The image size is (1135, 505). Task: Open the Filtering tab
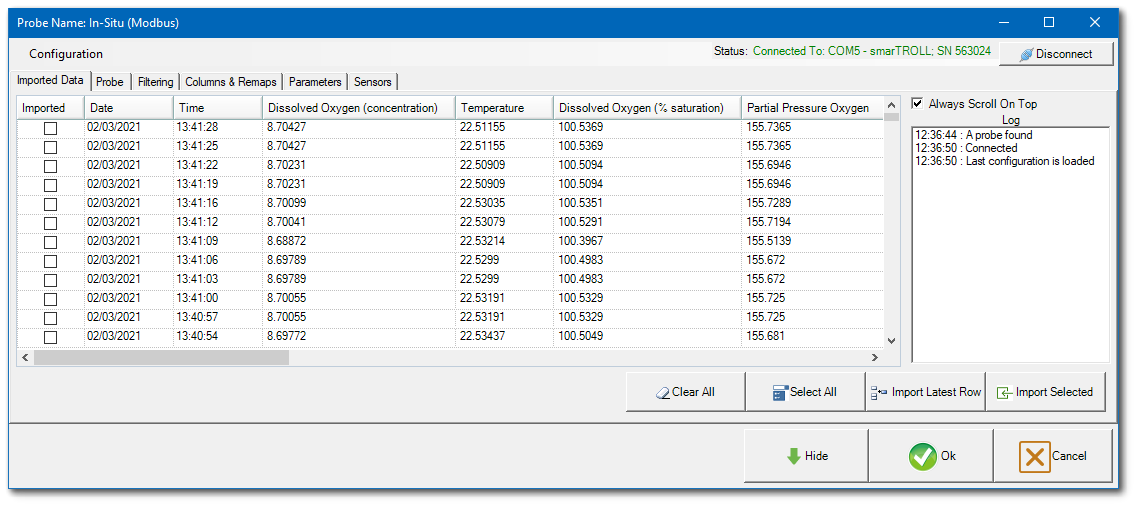pos(155,82)
